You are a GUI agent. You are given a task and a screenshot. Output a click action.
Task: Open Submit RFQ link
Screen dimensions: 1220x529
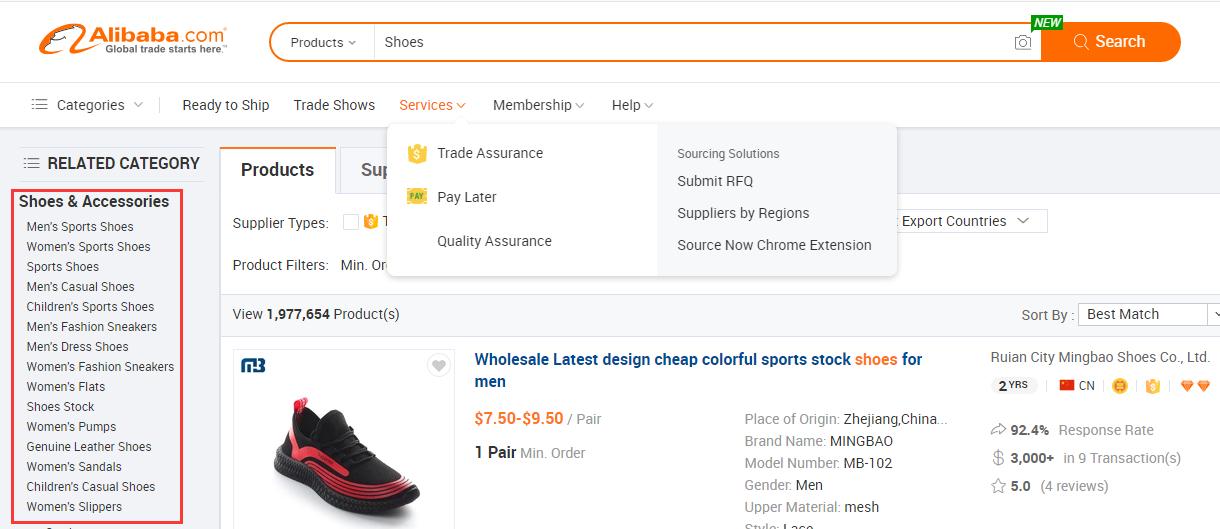coord(715,181)
